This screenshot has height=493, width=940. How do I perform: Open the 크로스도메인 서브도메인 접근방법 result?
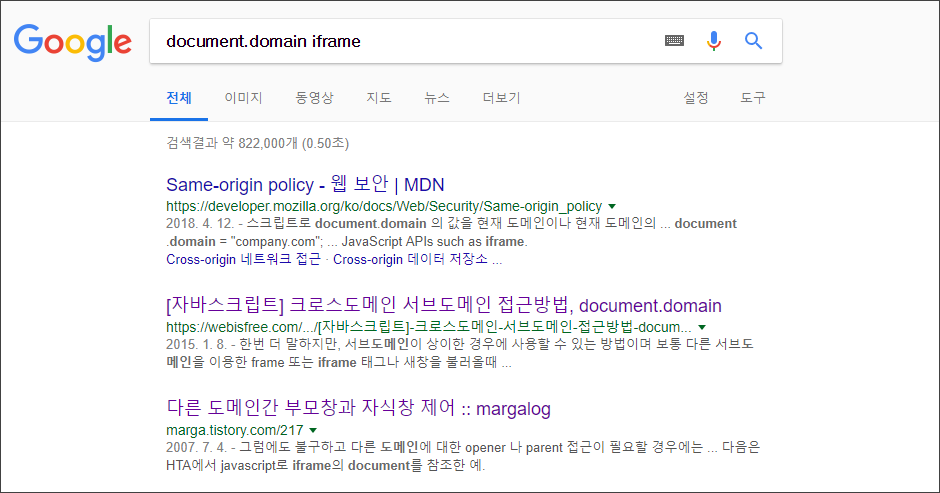(x=443, y=306)
